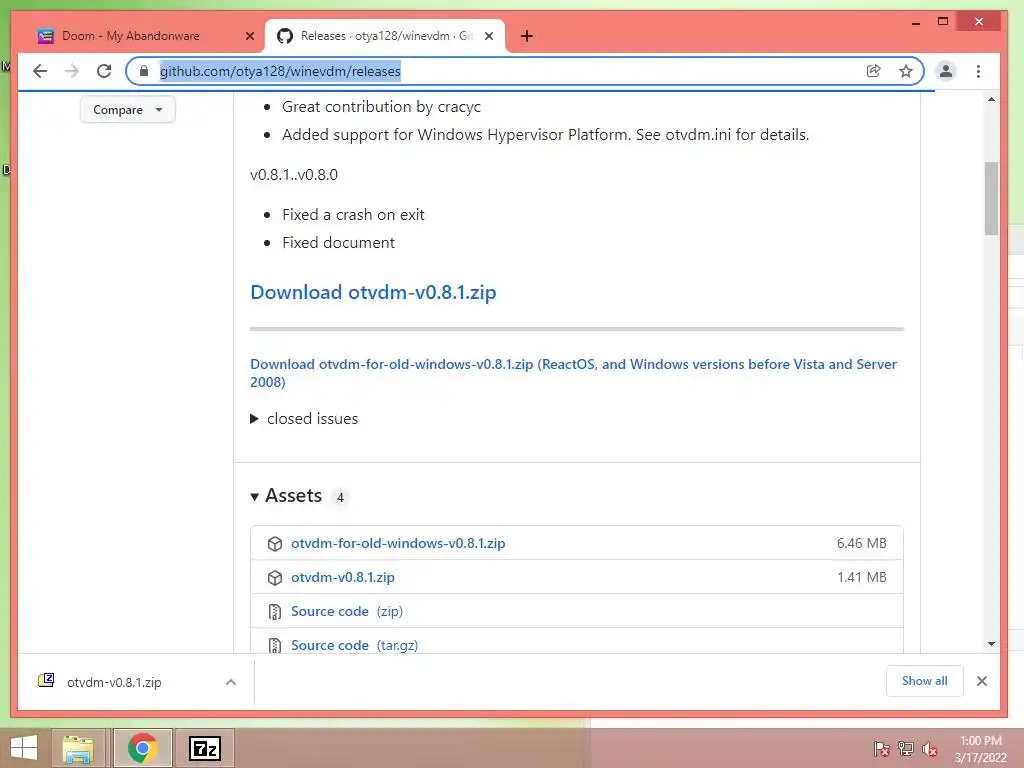Click Download otvdm-v0.8.1.zip heading link
The height and width of the screenshot is (768, 1024).
tap(374, 292)
